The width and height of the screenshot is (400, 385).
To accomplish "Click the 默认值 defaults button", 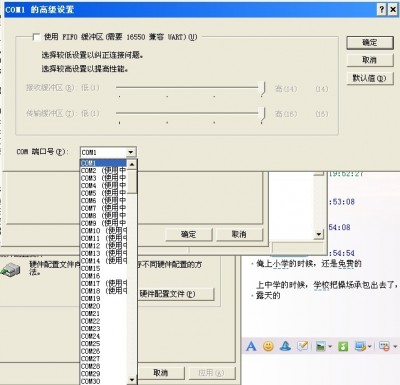I will 370,78.
